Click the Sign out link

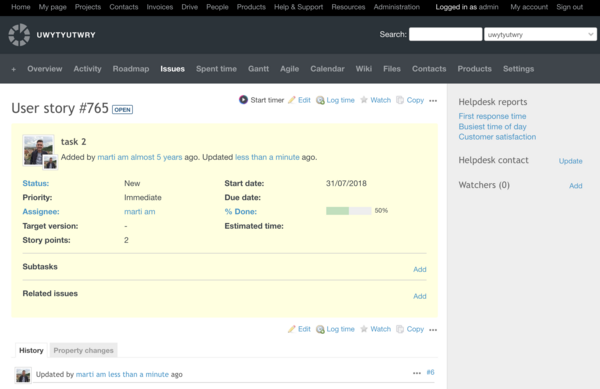(x=570, y=7)
